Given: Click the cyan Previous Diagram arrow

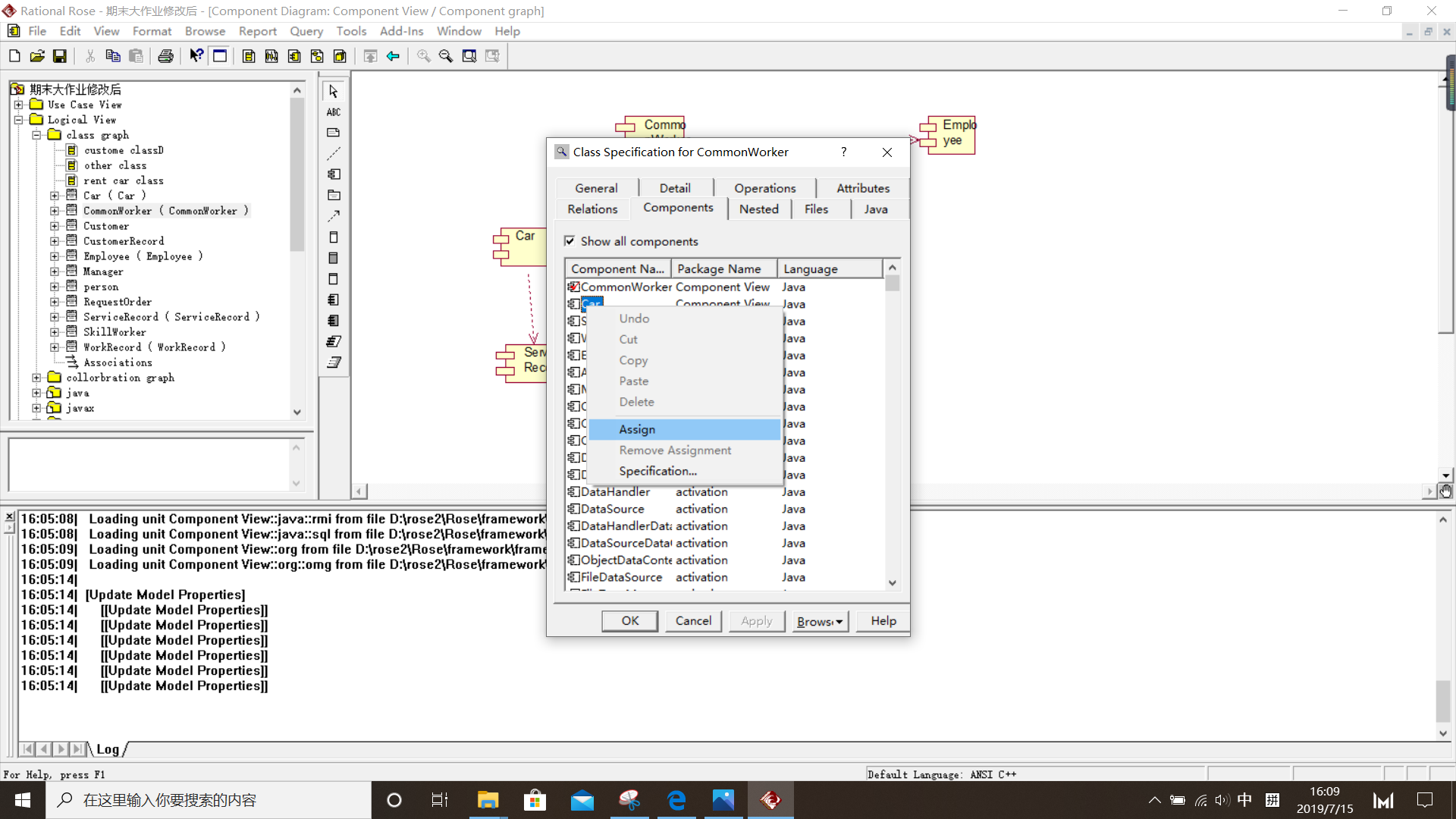Looking at the screenshot, I should (x=393, y=56).
